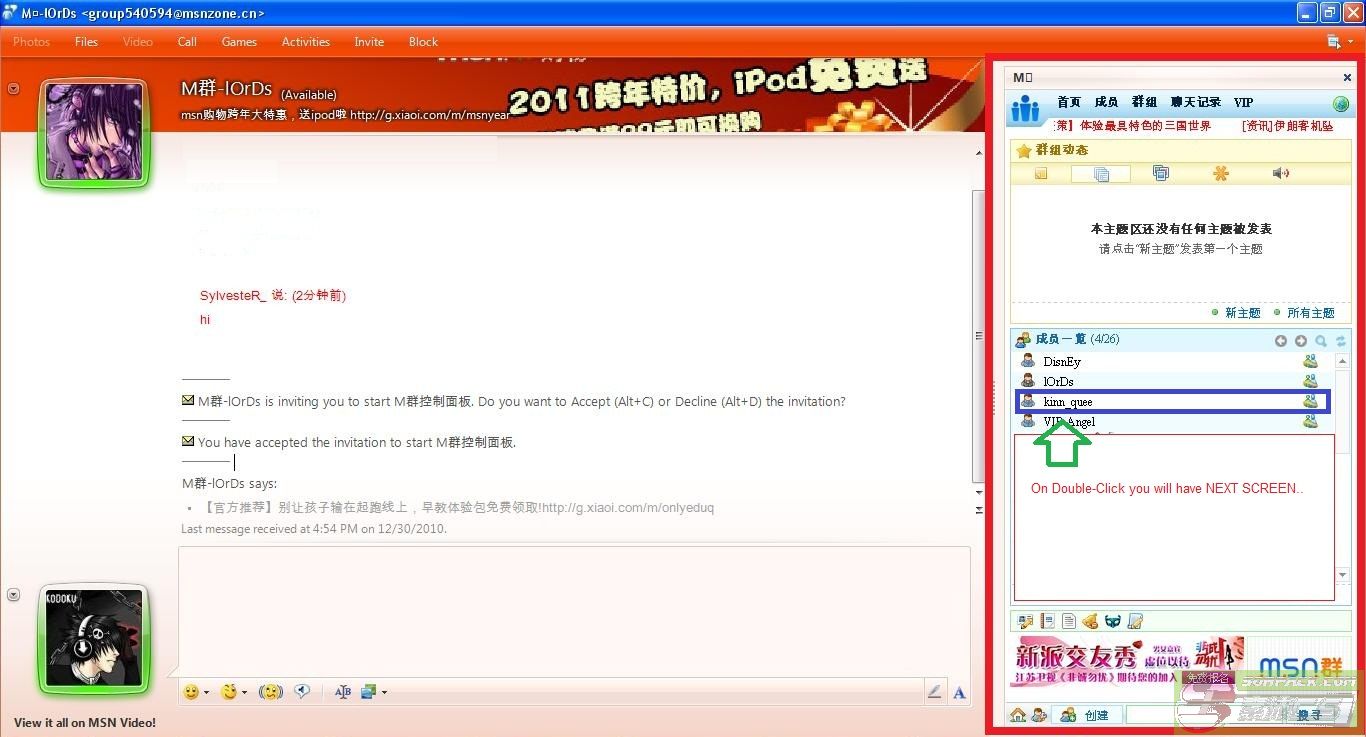Image resolution: width=1366 pixels, height=737 pixels.
Task: Open the 聊天记录 tab in group panel
Action: pyautogui.click(x=1195, y=102)
